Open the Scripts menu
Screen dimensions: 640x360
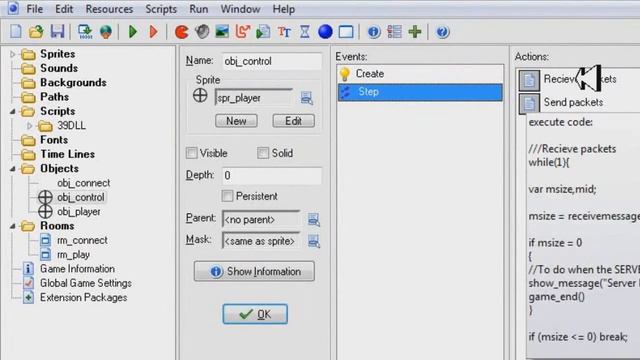coord(161,9)
